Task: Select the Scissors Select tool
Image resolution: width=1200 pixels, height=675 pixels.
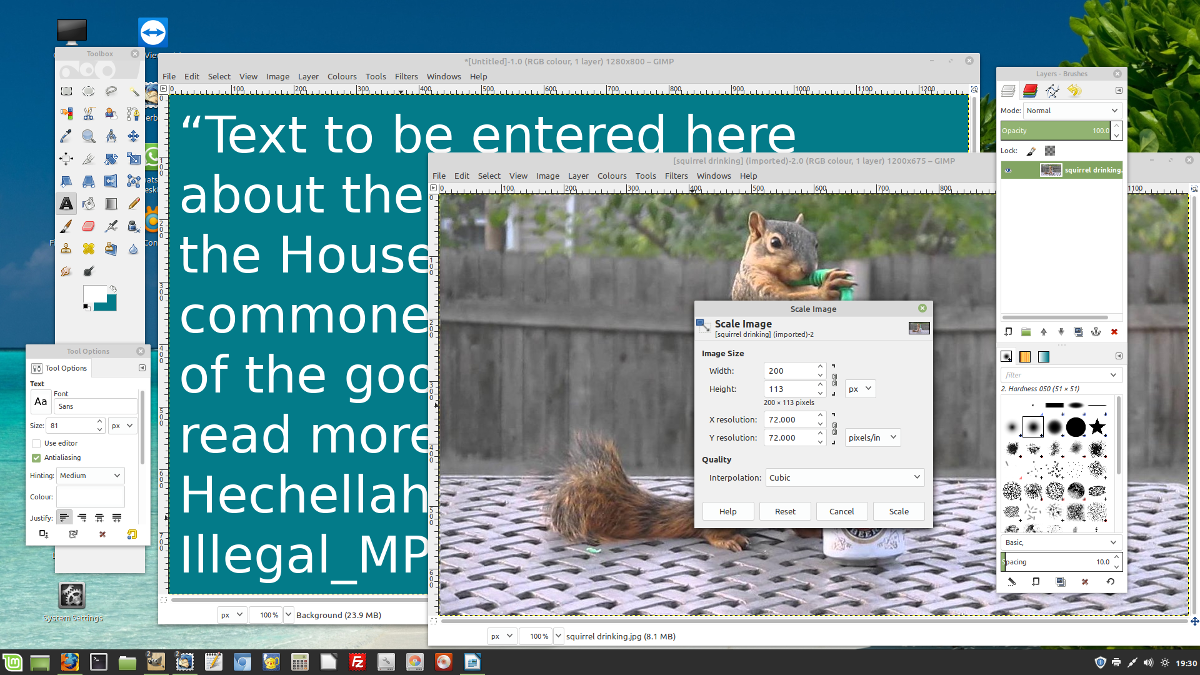Action: click(88, 113)
